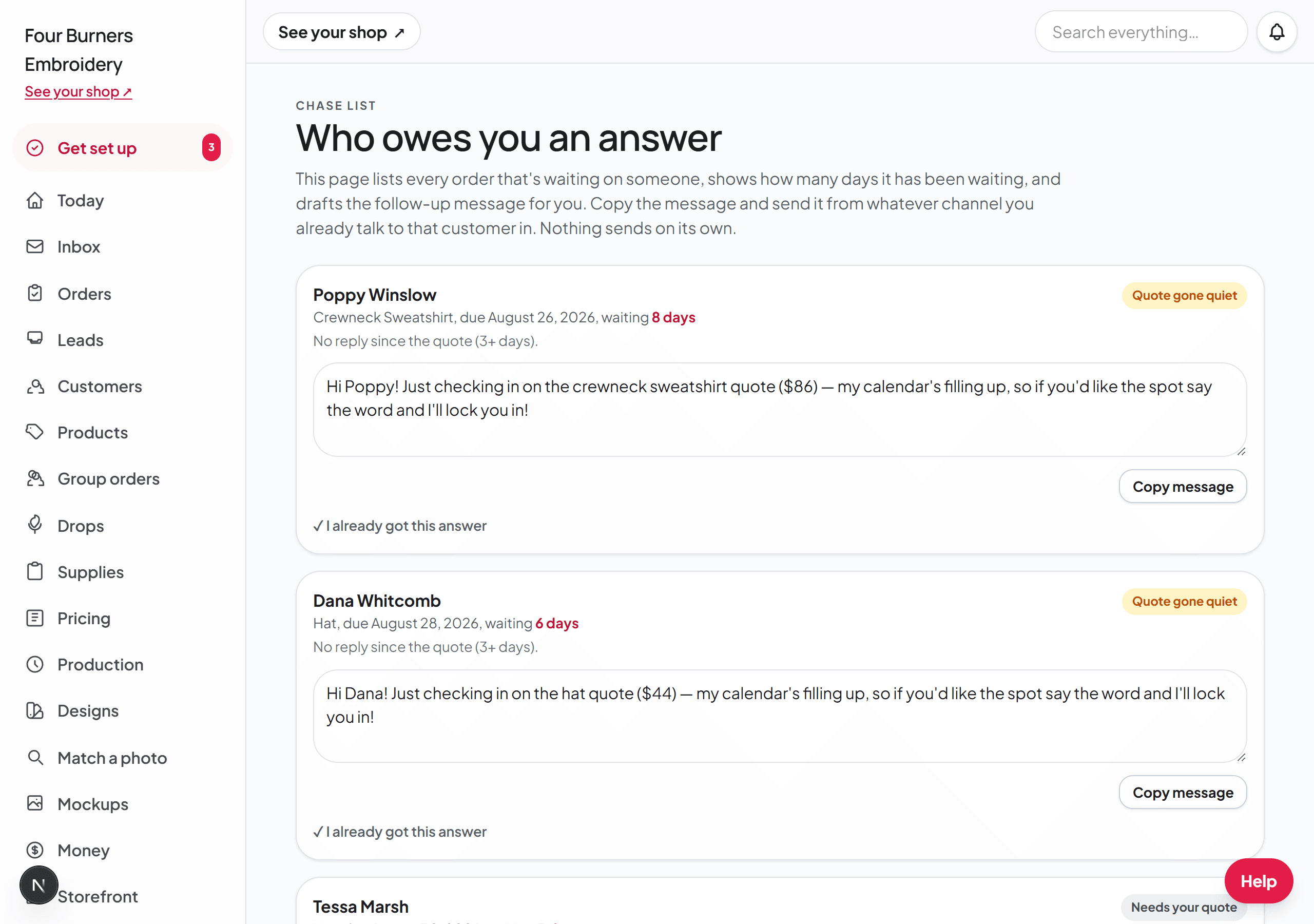
Task: Mark Poppy Winslow's answer as already received
Action: [x=399, y=526]
